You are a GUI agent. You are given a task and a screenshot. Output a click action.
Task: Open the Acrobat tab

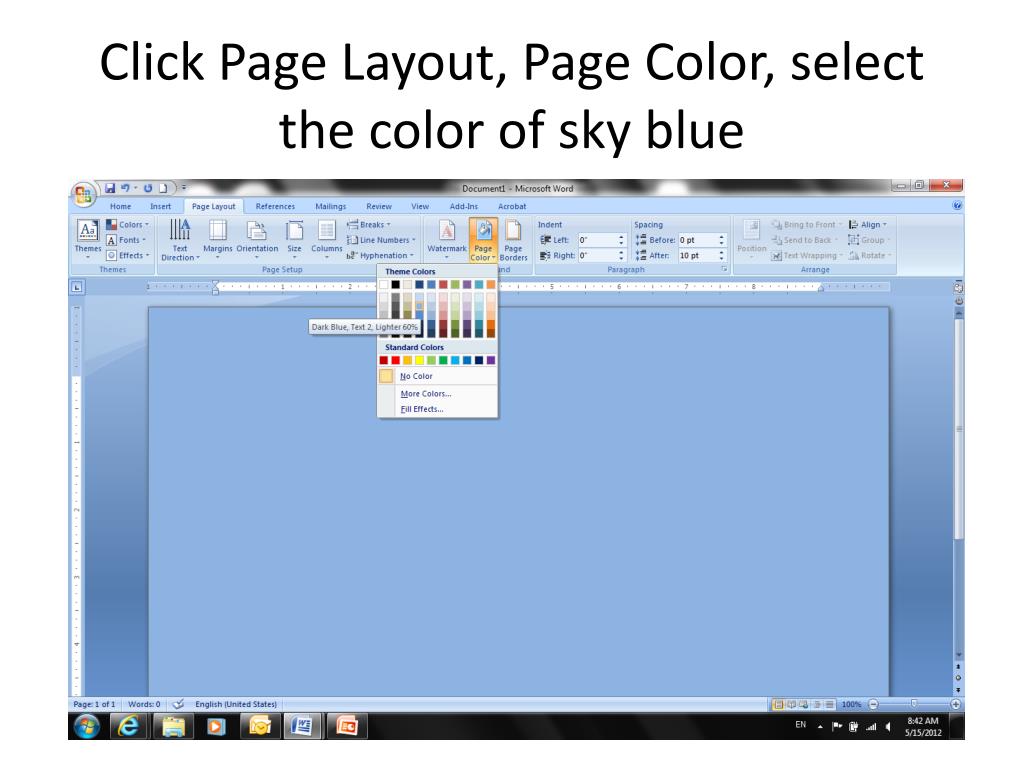coord(512,206)
